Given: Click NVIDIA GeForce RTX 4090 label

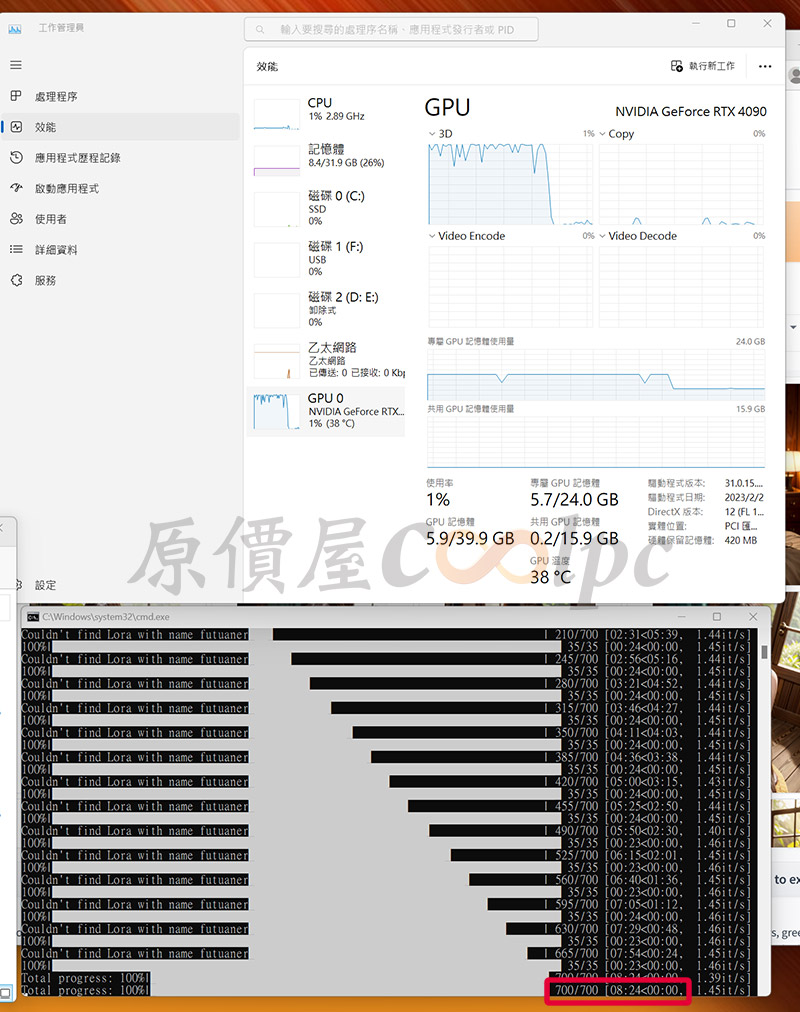Looking at the screenshot, I should (x=690, y=112).
